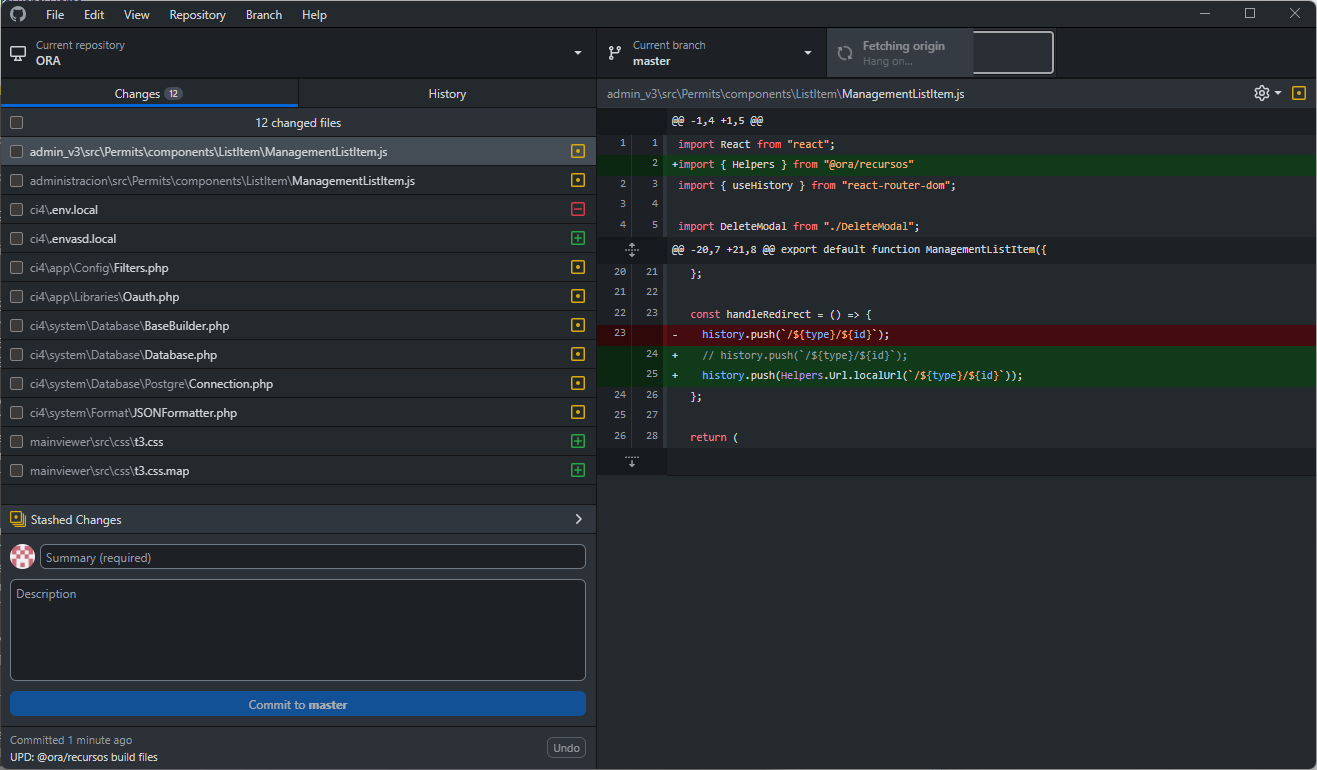1317x770 pixels.
Task: Click the GitHub logo icon
Action: coord(17,14)
